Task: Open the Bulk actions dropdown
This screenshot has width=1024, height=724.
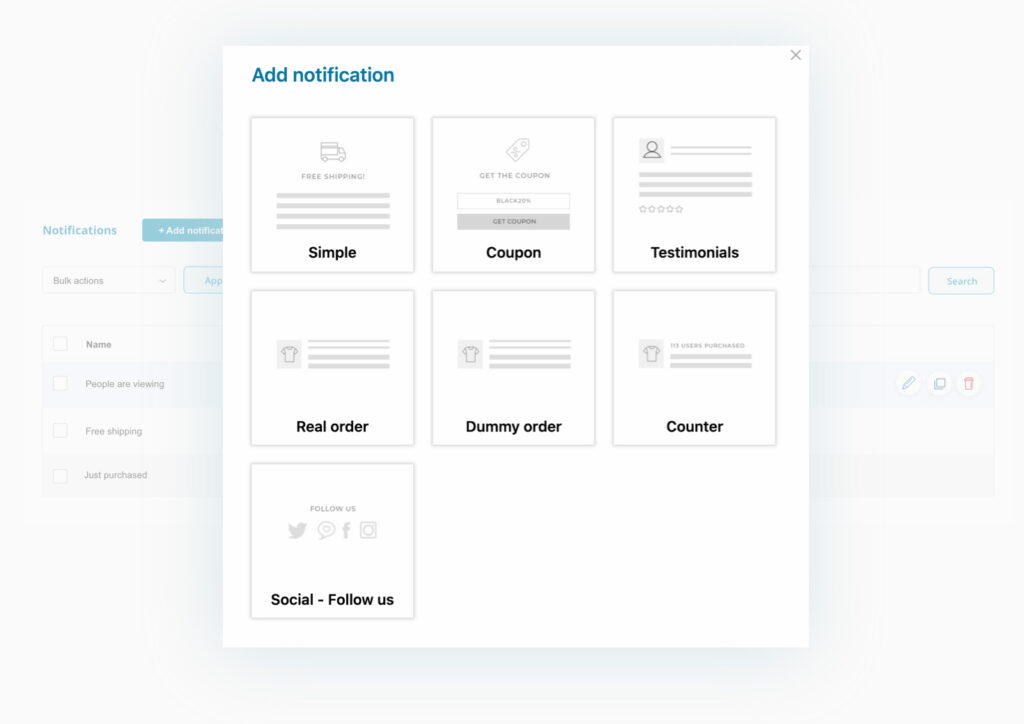Action: point(107,280)
